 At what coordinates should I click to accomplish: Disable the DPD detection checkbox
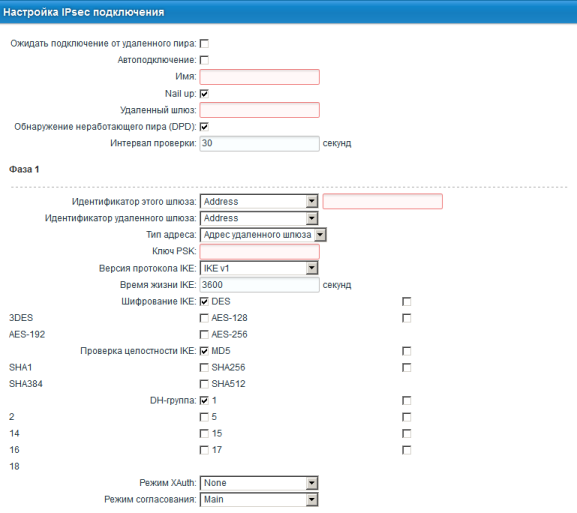point(204,127)
